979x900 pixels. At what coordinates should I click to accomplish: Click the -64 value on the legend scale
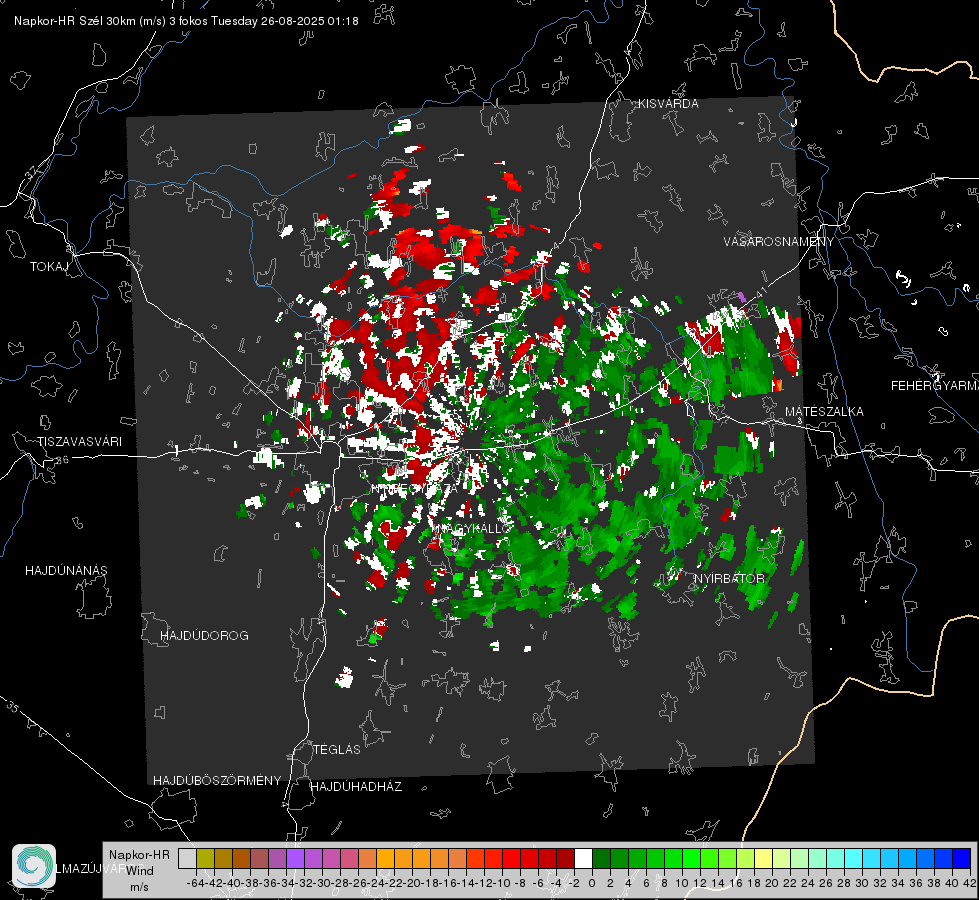coord(195,883)
